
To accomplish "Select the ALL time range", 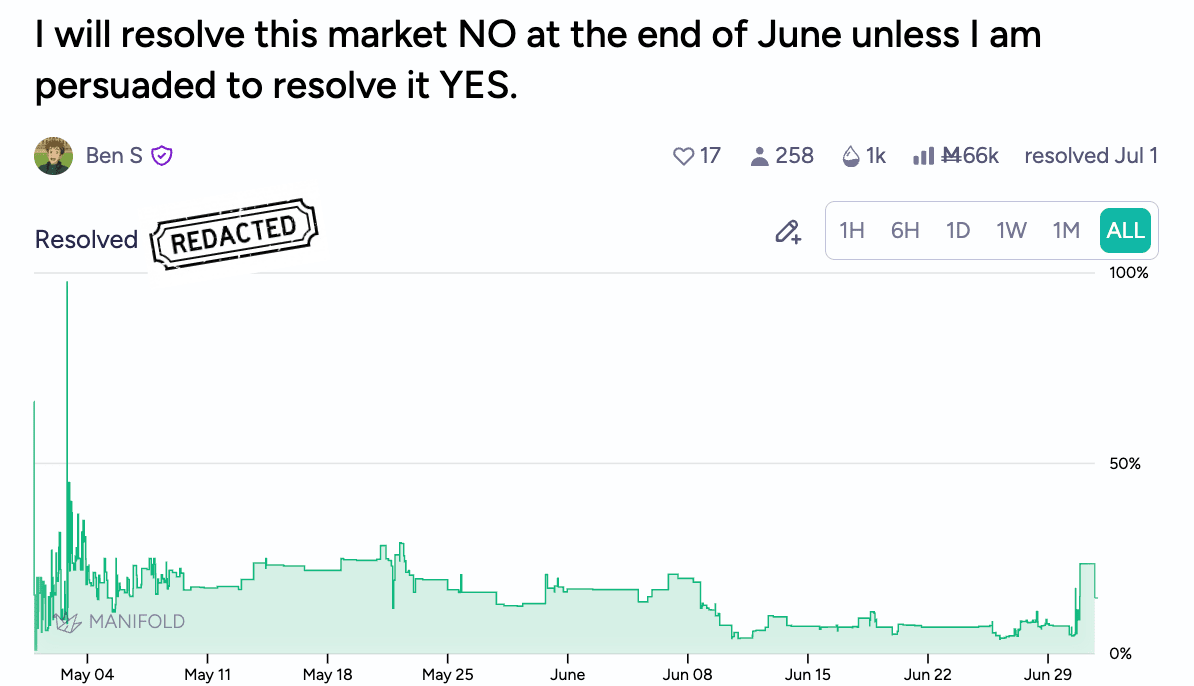I will (x=1125, y=231).
